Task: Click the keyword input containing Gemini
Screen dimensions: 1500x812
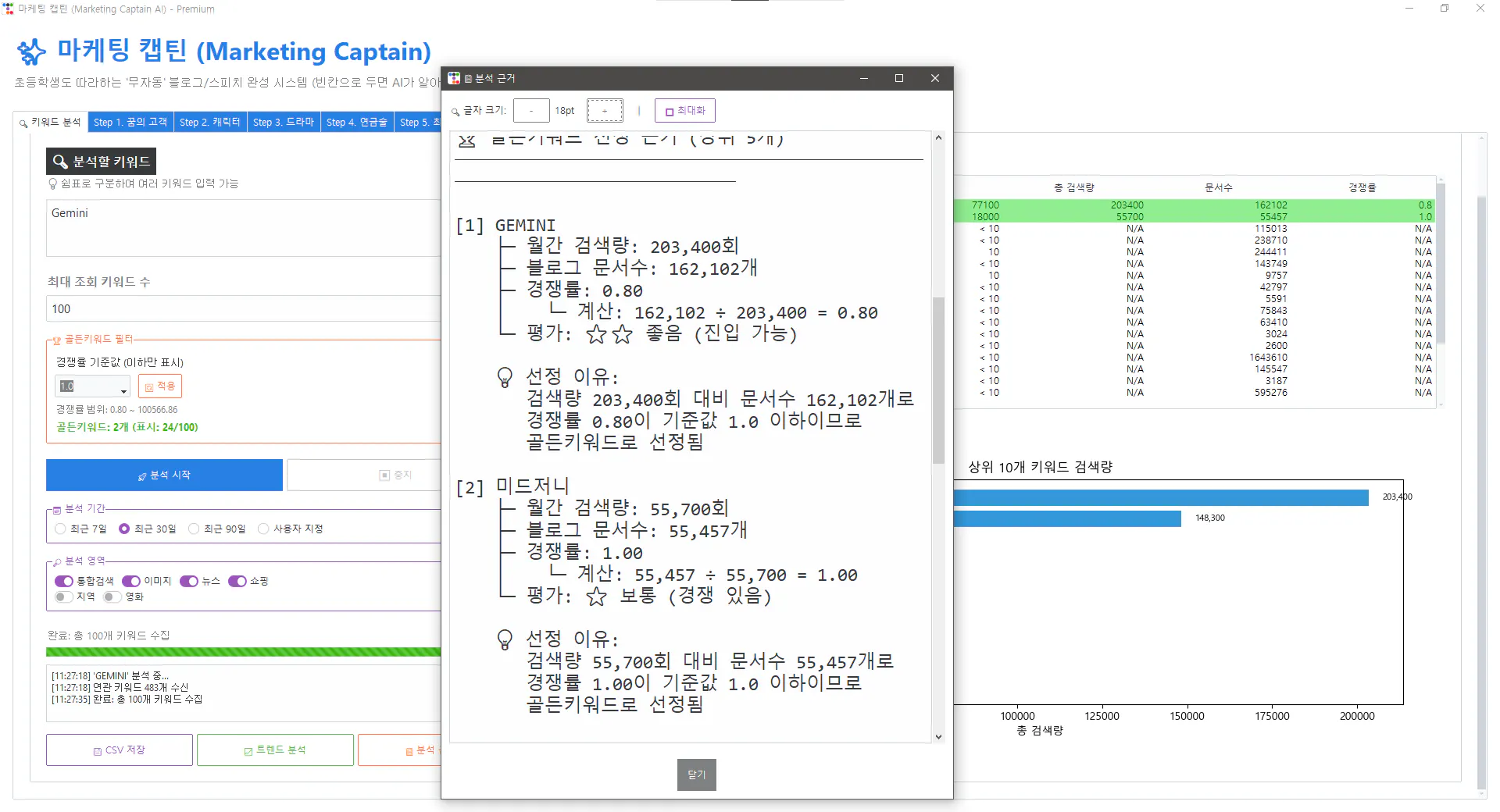Action: click(244, 228)
